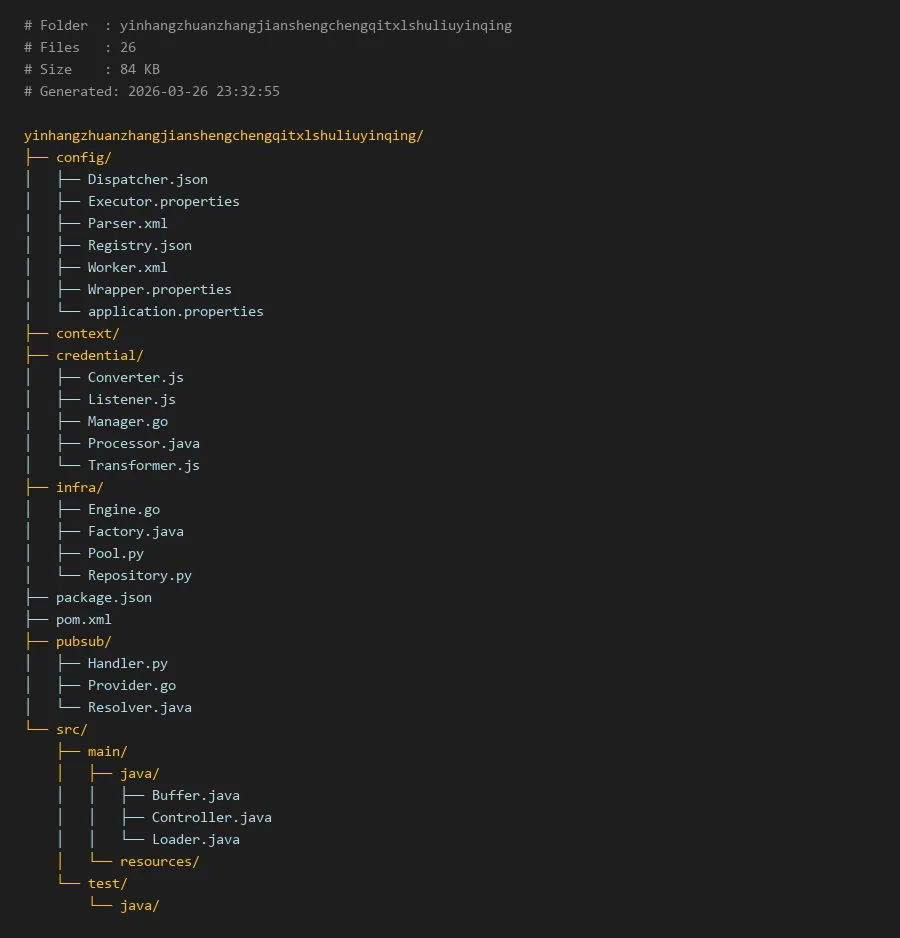
Task: Open Engine.go in infra
Action: coord(123,509)
